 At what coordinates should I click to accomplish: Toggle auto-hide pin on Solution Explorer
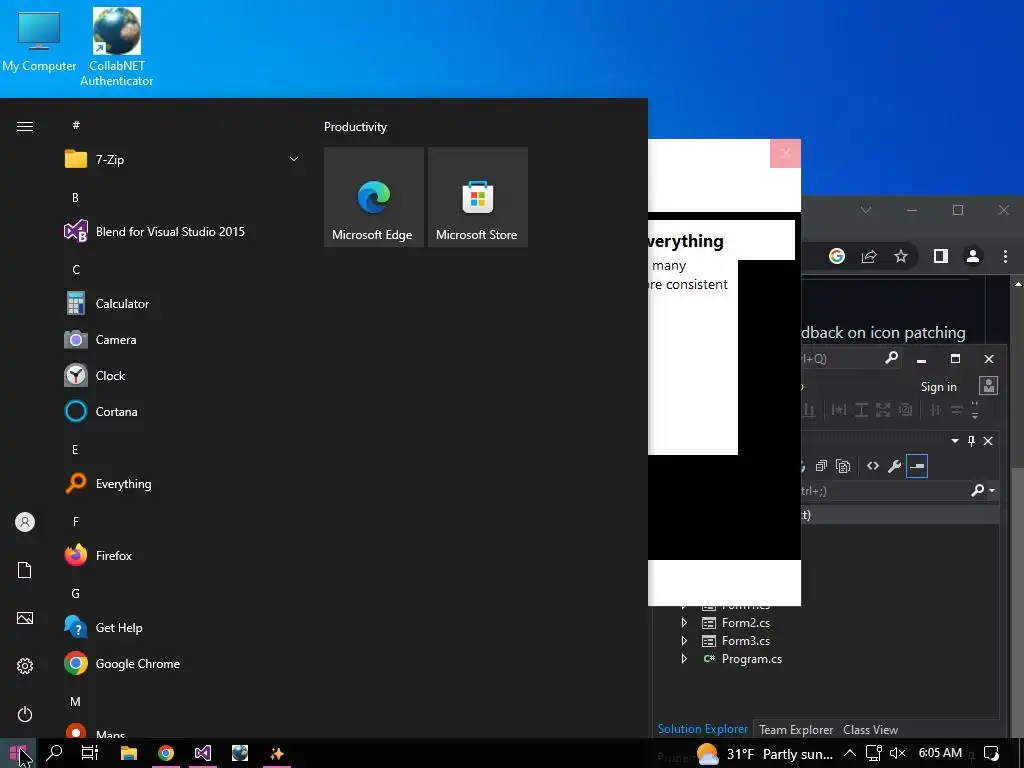point(971,441)
